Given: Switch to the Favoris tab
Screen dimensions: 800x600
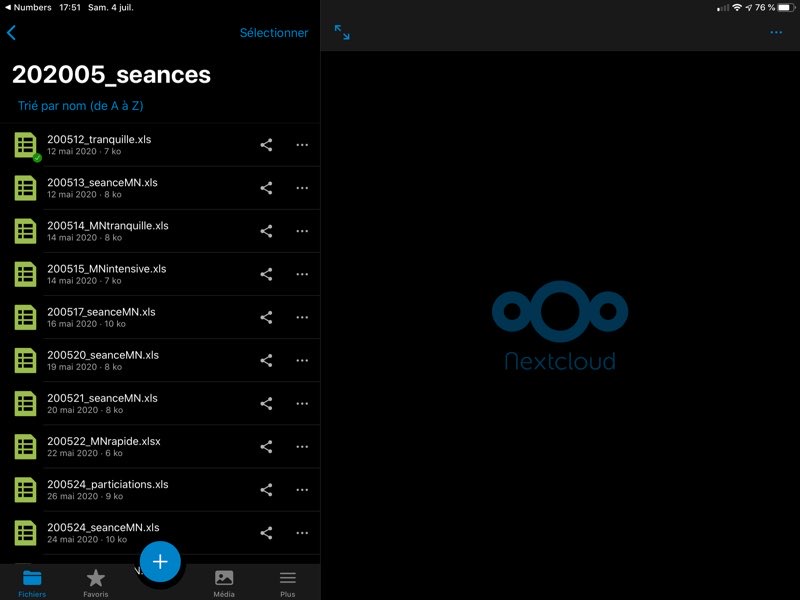Looking at the screenshot, I should [96, 582].
